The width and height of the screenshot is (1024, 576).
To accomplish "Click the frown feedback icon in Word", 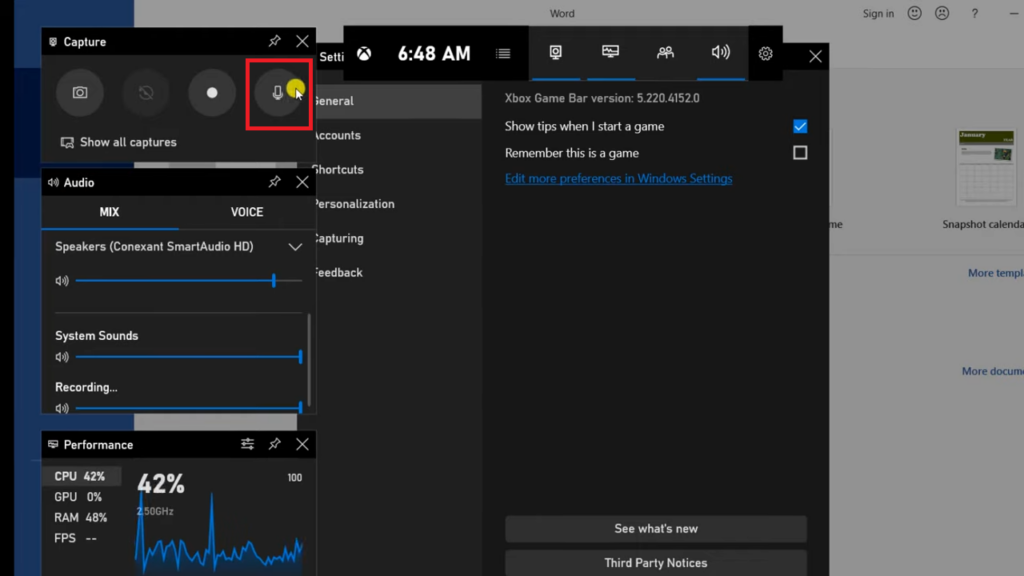I will pyautogui.click(x=942, y=13).
